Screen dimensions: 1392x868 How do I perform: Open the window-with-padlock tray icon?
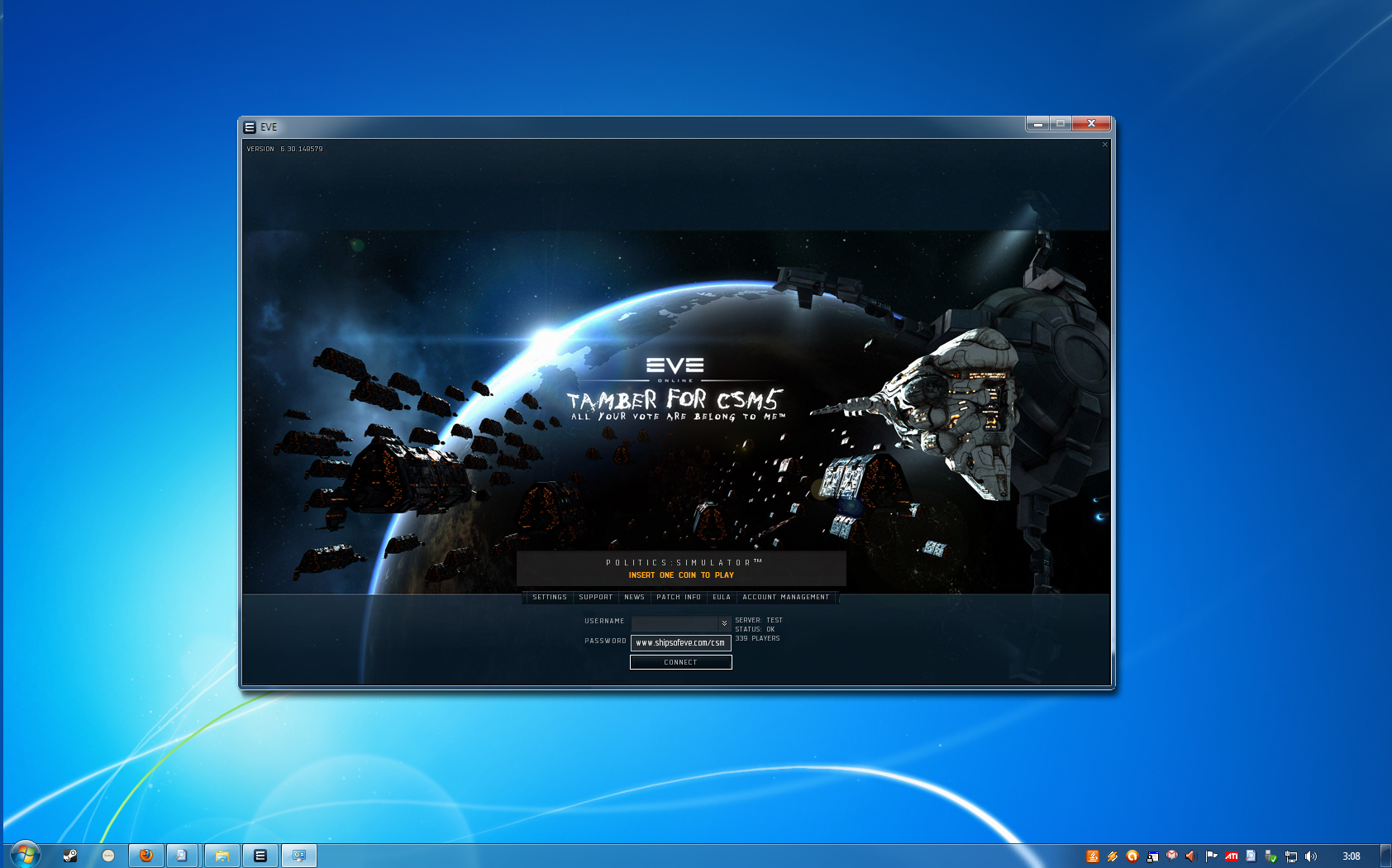pyautogui.click(x=1152, y=856)
